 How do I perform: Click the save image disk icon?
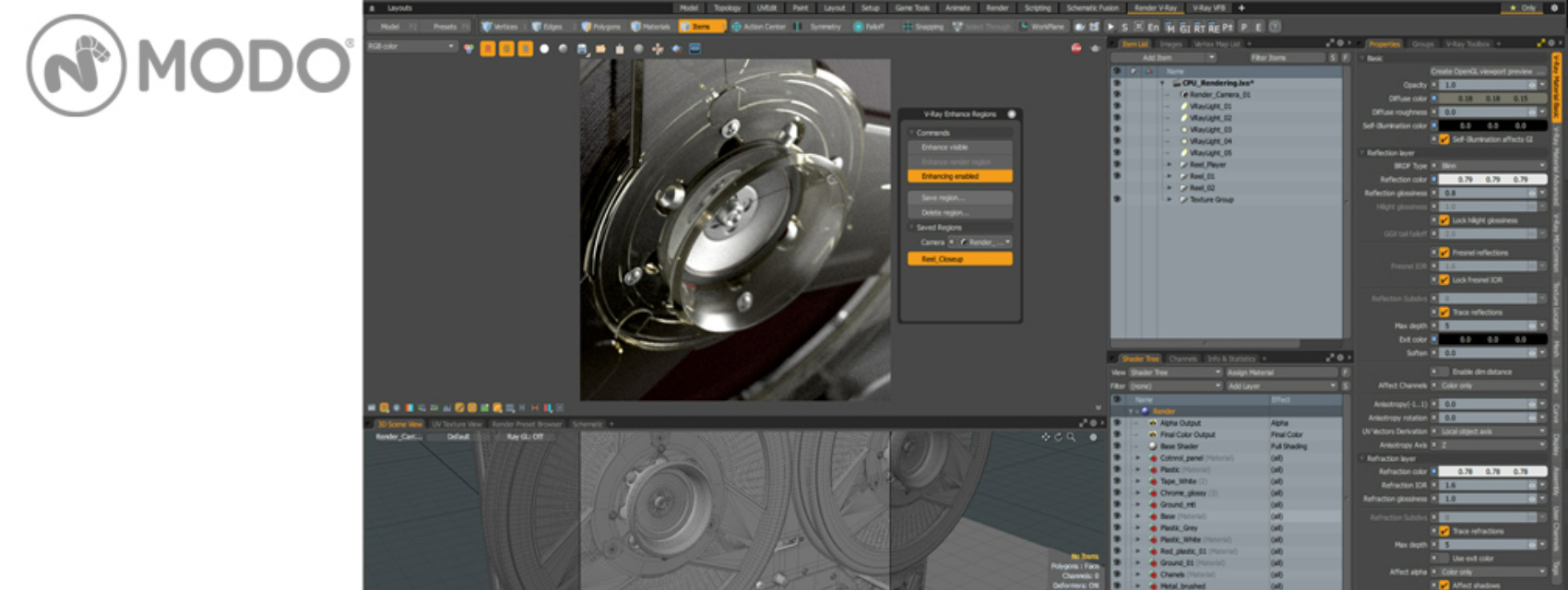coord(582,49)
